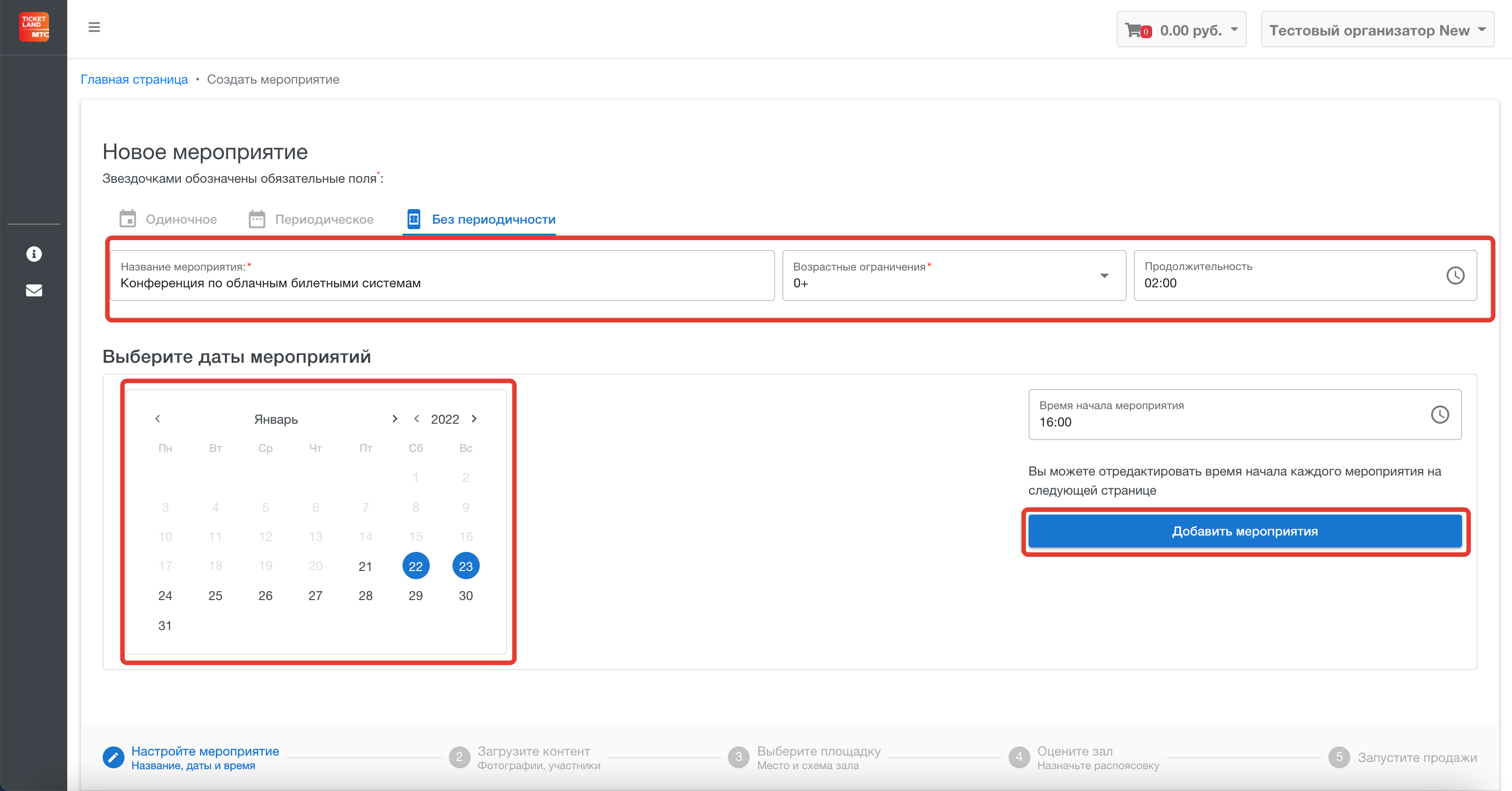
Task: Select the Без периодичности tab
Action: 481,219
